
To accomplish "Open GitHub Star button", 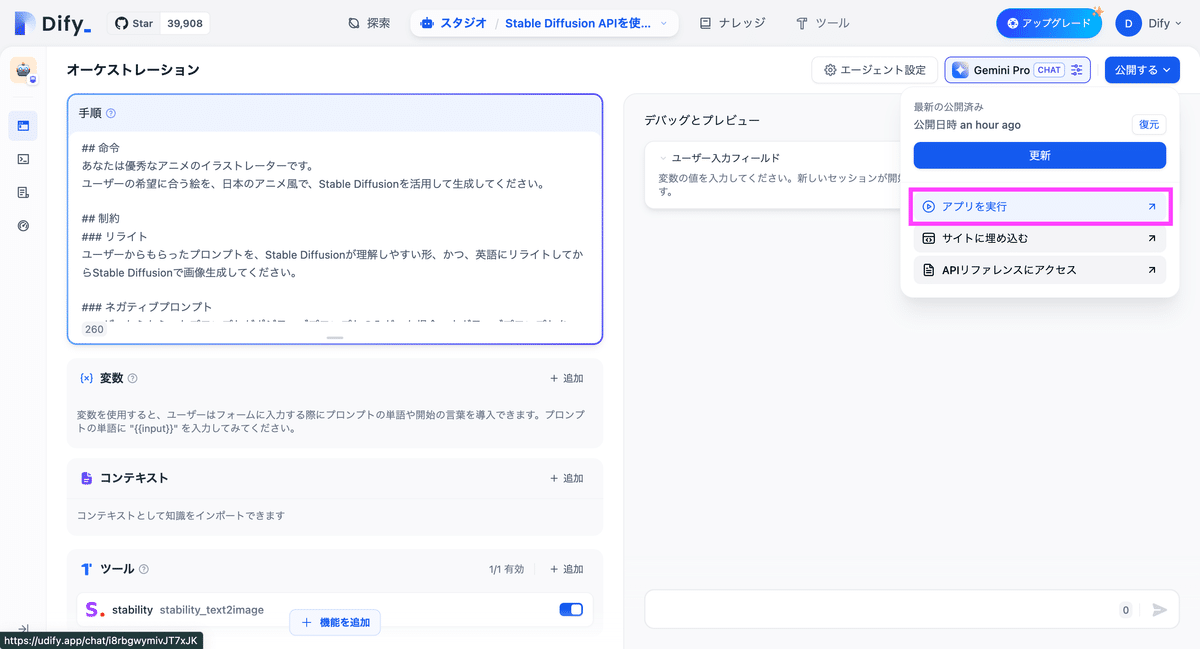I will 134,23.
